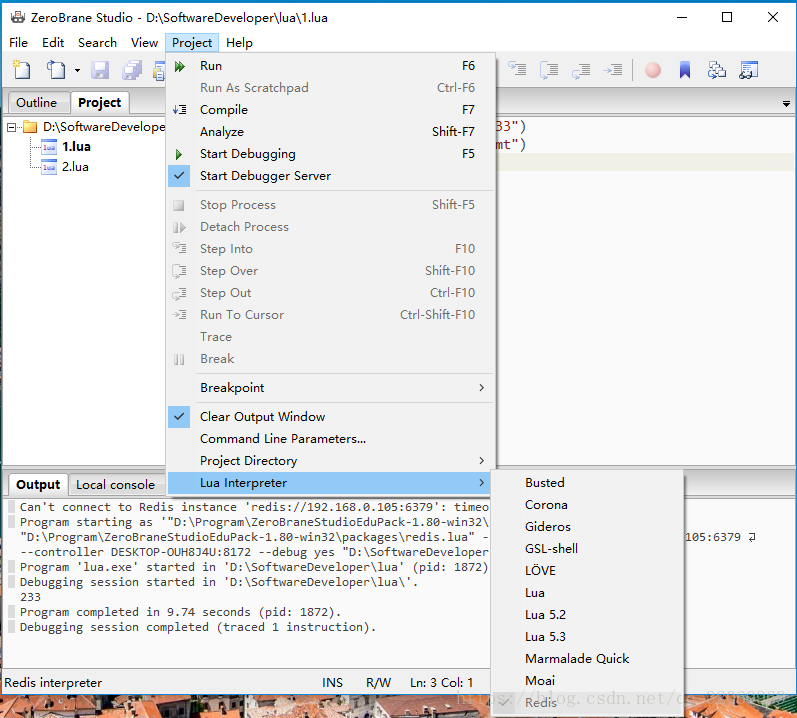Click the Run To Cursor toolbar icon
This screenshot has width=797, height=718.
pyautogui.click(x=612, y=70)
